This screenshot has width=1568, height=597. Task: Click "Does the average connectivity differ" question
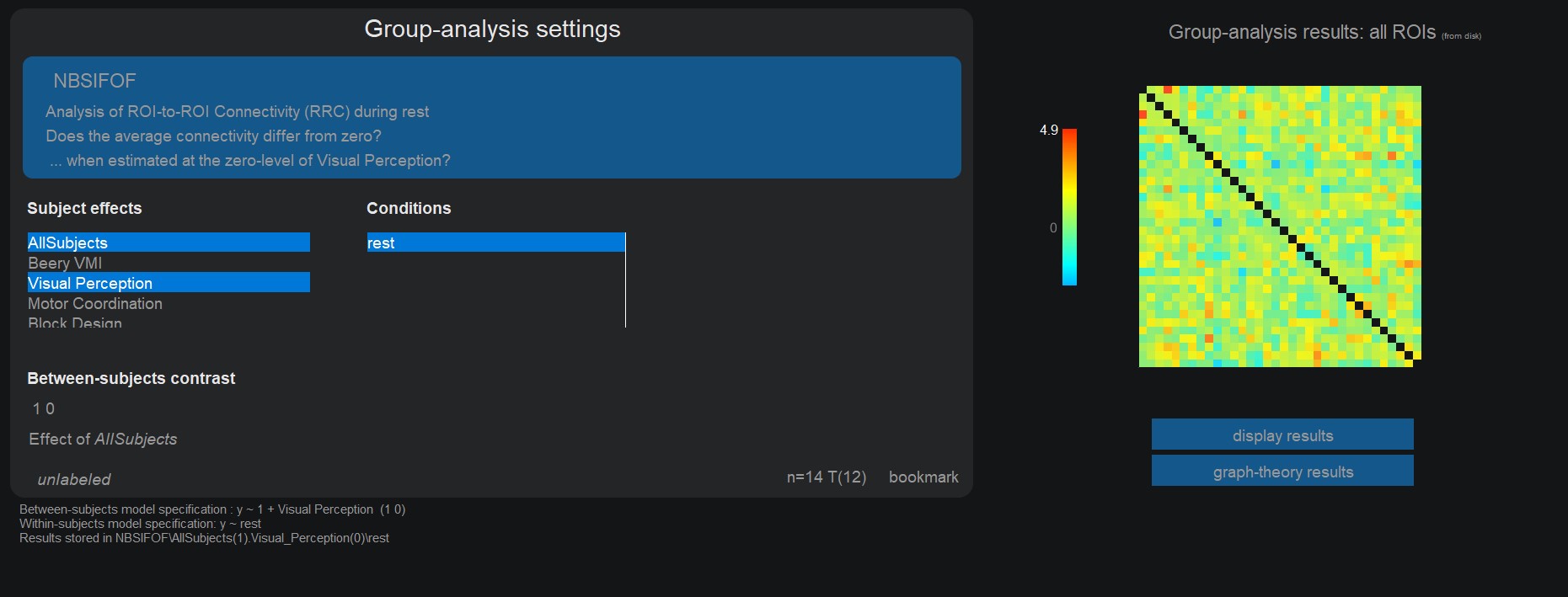[x=213, y=136]
